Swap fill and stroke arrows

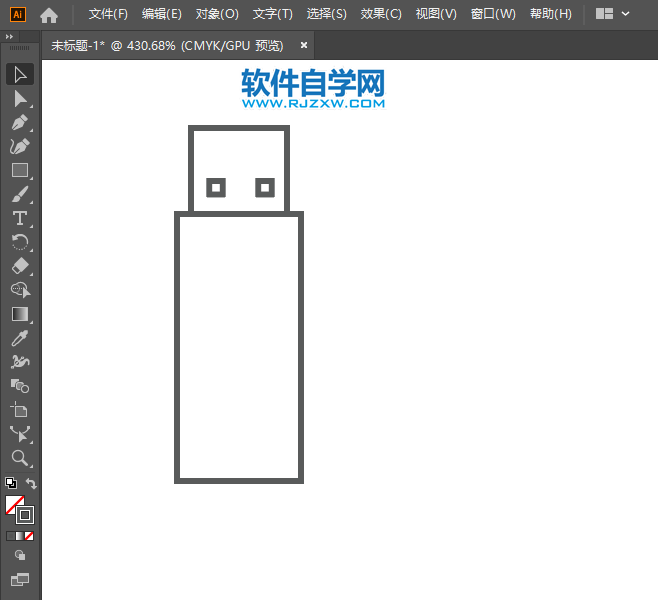[x=31, y=483]
